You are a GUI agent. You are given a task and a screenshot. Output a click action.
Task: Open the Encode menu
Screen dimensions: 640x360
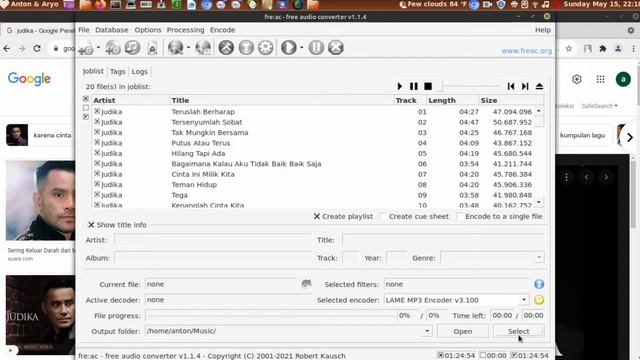[222, 30]
